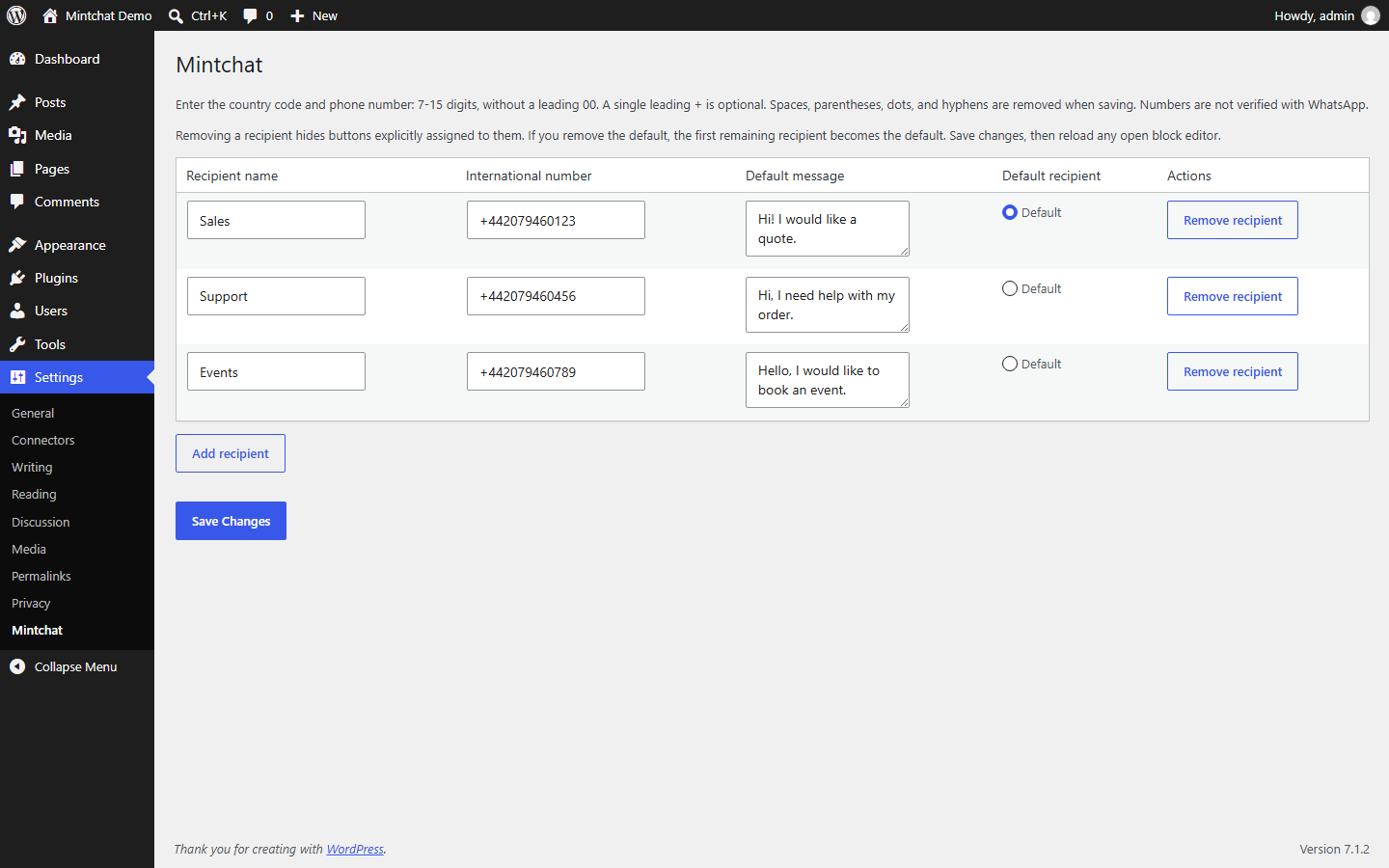1389x868 pixels.
Task: Set Events as default recipient
Action: coord(1010,364)
